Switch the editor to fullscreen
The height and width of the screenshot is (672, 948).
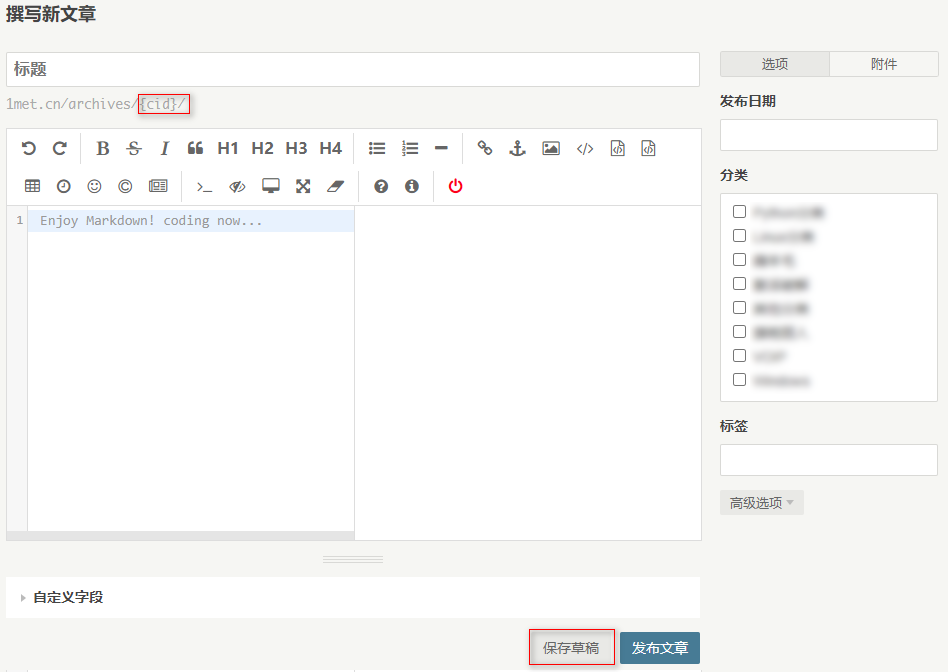tap(303, 186)
